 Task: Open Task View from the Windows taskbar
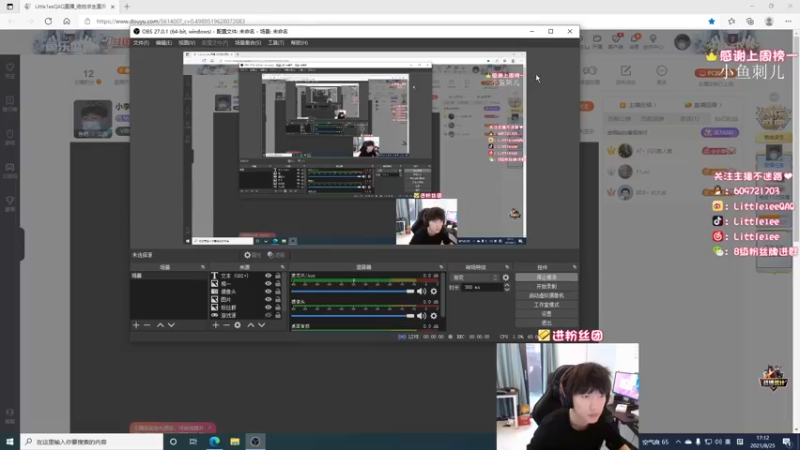[x=193, y=441]
